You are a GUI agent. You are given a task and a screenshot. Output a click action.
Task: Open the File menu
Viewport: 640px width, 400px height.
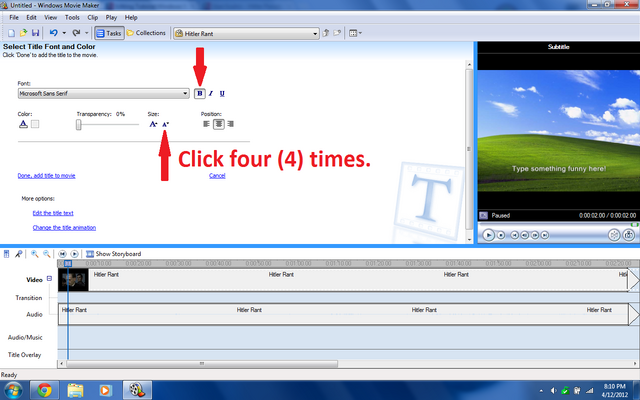point(14,18)
